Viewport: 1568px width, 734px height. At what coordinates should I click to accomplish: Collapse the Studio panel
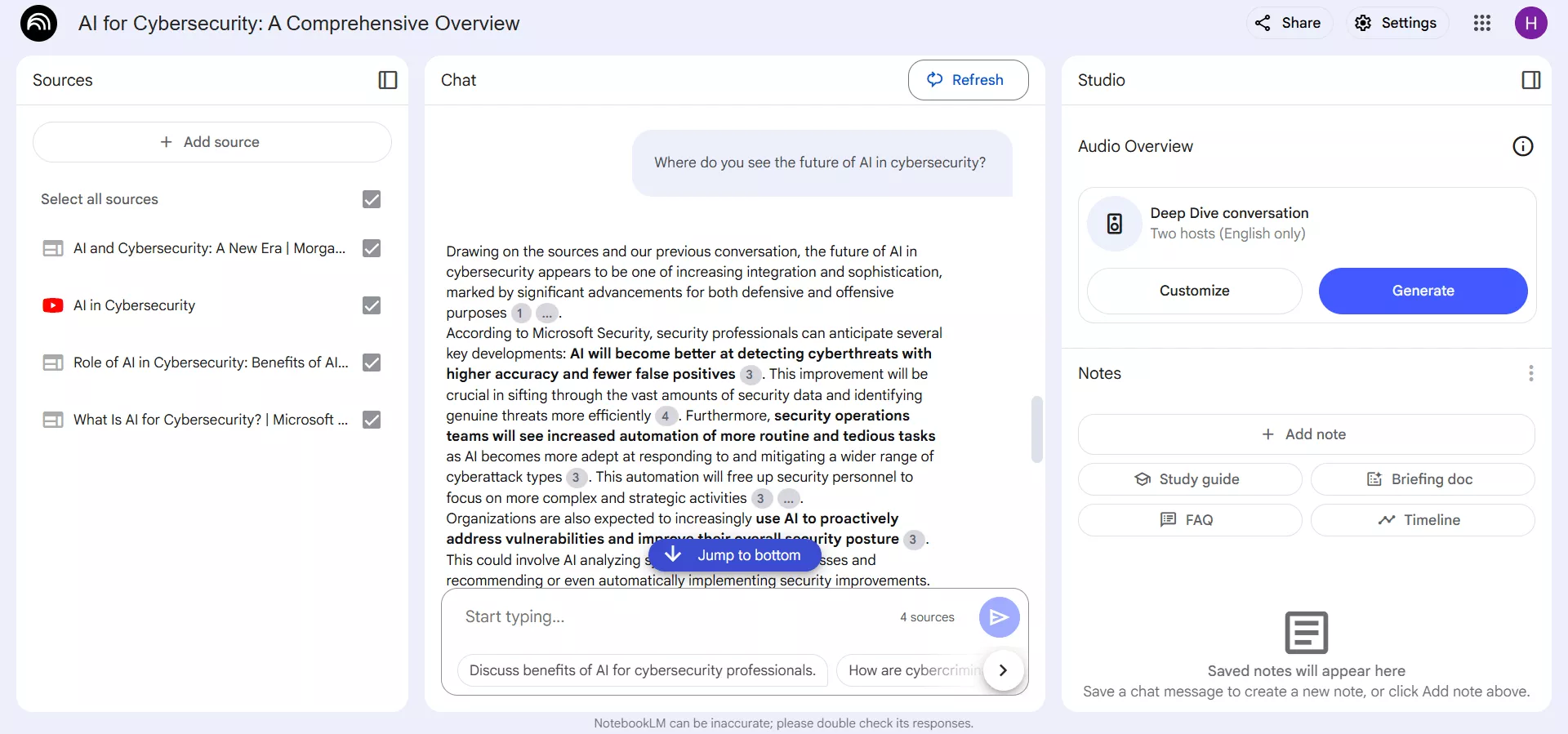1531,80
